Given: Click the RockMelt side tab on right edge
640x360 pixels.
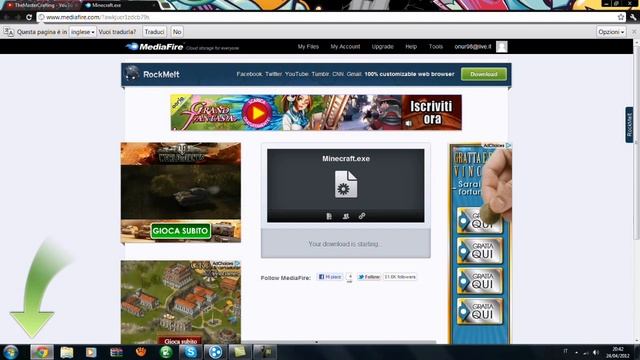Looking at the screenshot, I should (629, 124).
